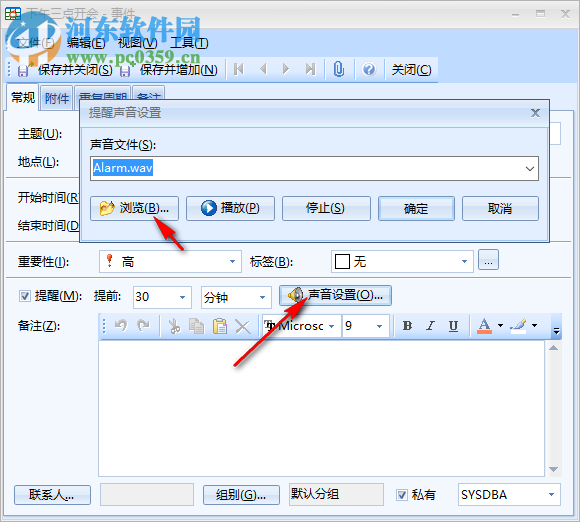580x522 pixels.
Task: Click the 组别(G)... group button
Action: coord(241,495)
